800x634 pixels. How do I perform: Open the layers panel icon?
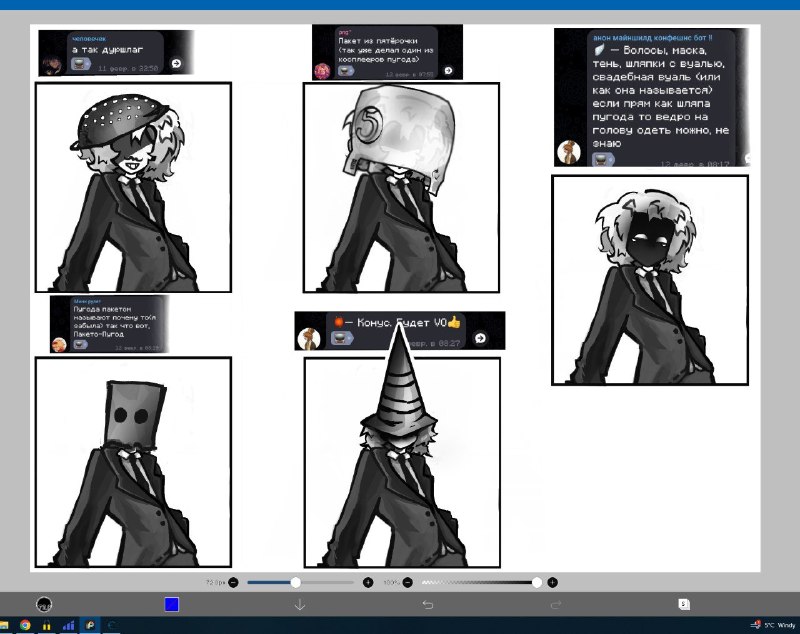(x=684, y=604)
